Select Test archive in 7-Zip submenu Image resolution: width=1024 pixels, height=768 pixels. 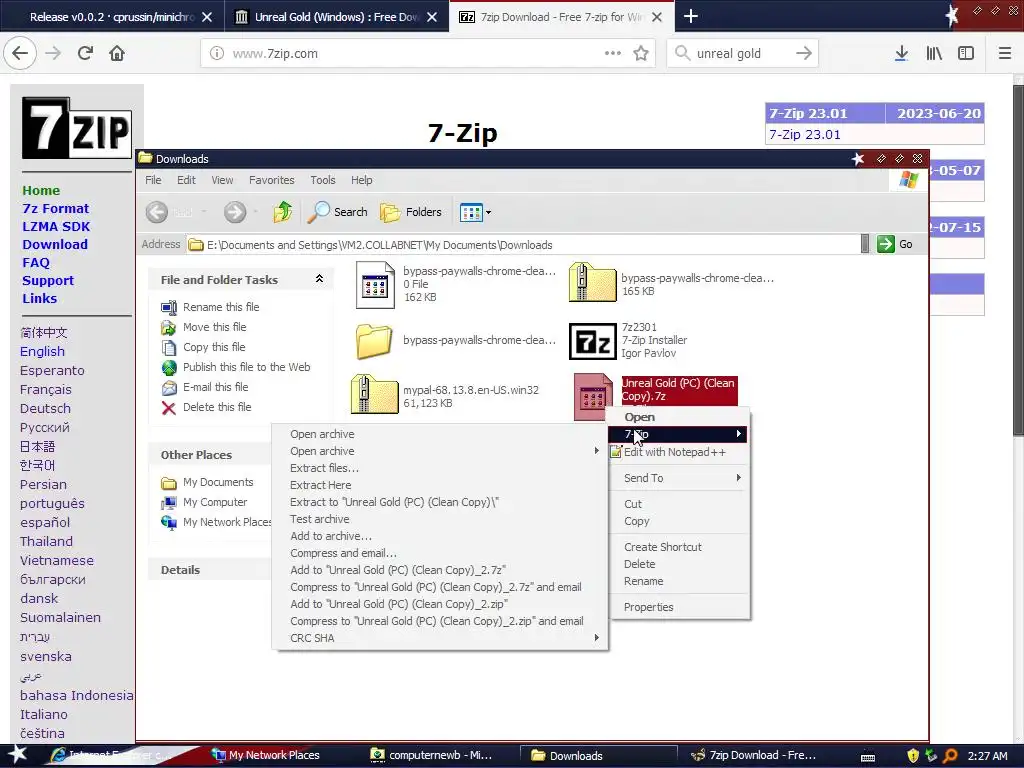[440, 519]
